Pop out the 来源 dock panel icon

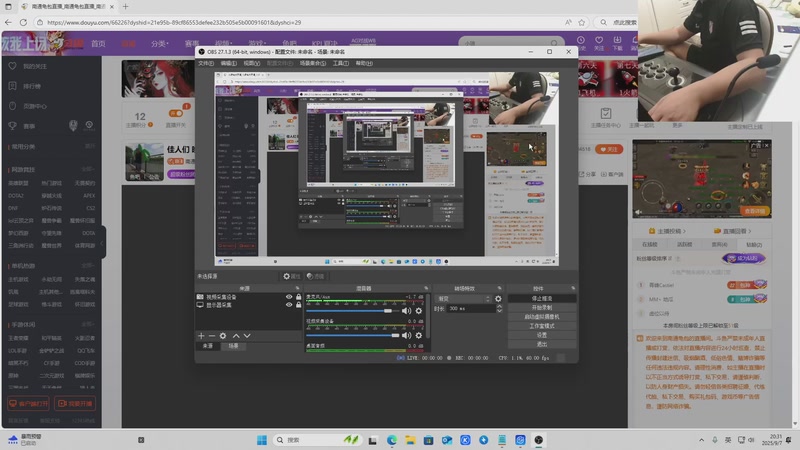[x=297, y=288]
